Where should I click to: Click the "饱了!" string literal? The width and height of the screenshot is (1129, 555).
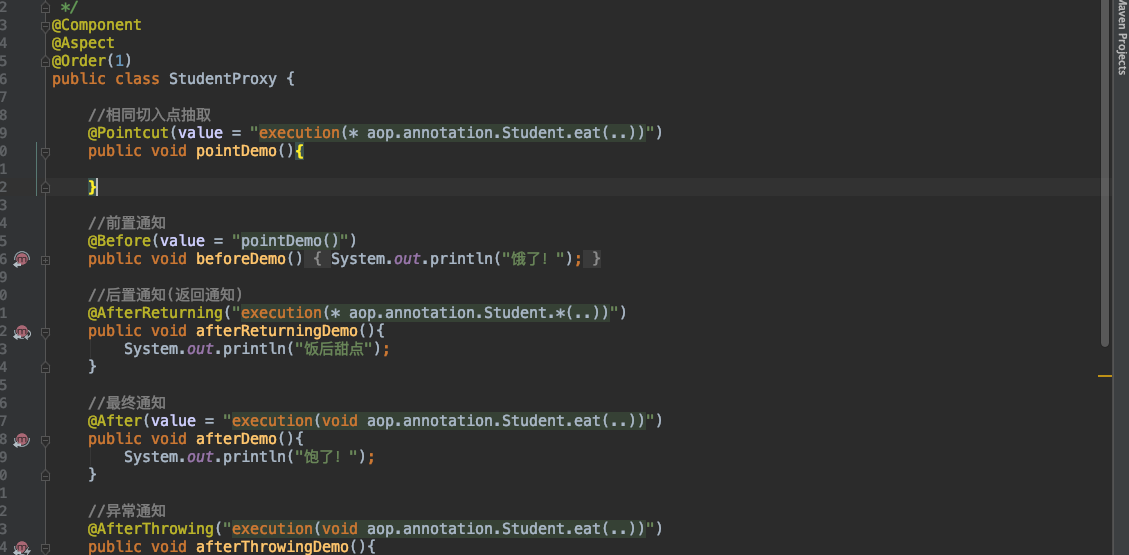[326, 457]
